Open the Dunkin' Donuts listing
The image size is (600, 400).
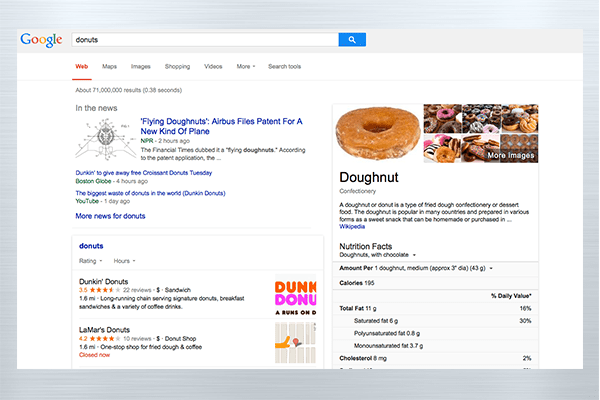(103, 281)
